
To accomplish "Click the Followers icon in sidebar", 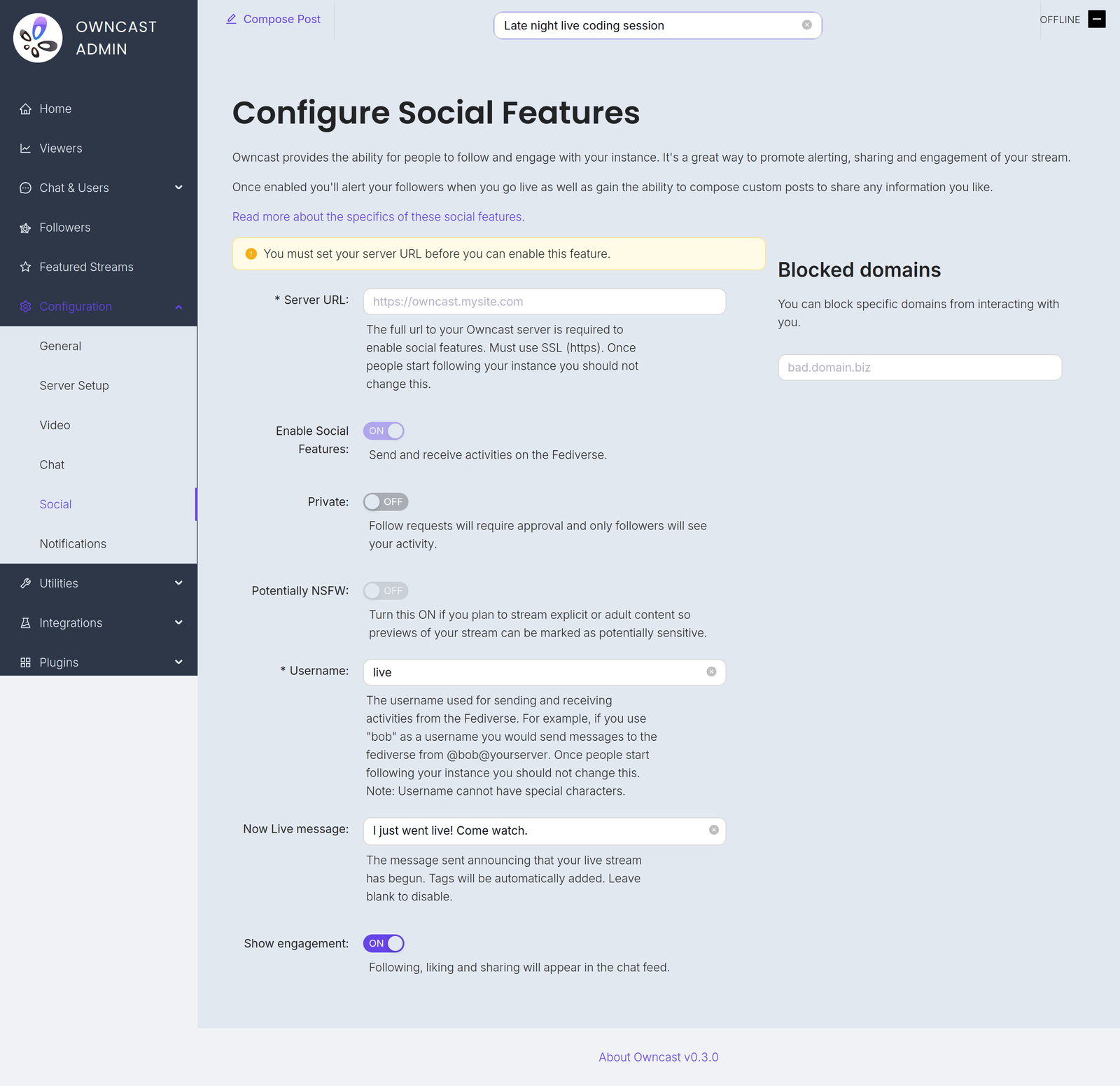I will point(26,228).
